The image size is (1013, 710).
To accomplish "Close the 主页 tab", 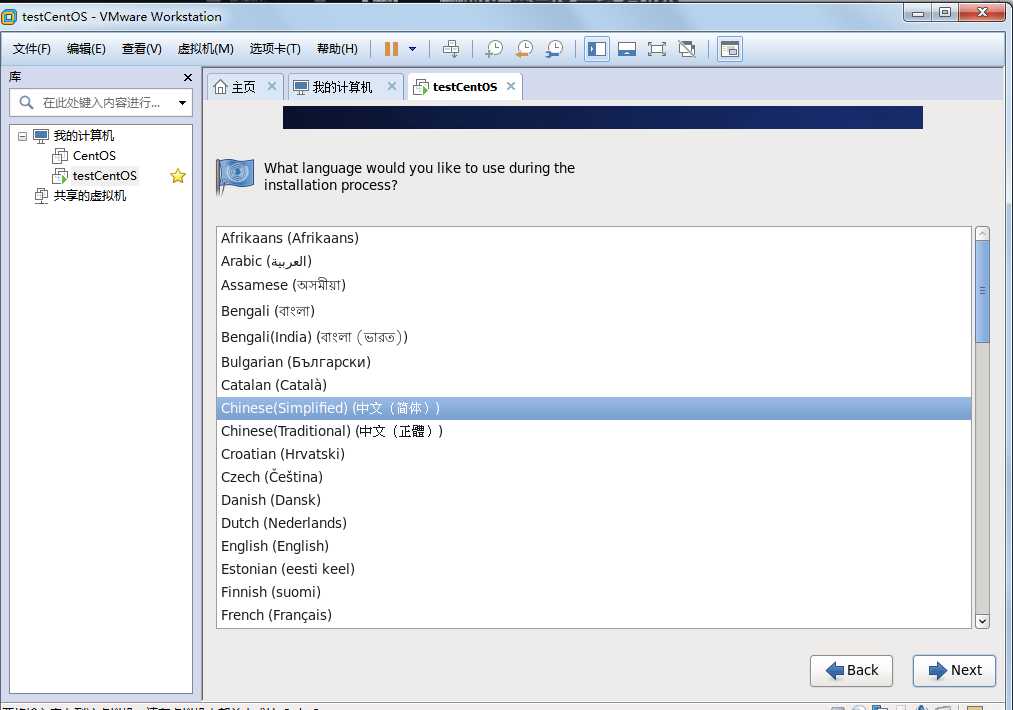I will pos(272,86).
